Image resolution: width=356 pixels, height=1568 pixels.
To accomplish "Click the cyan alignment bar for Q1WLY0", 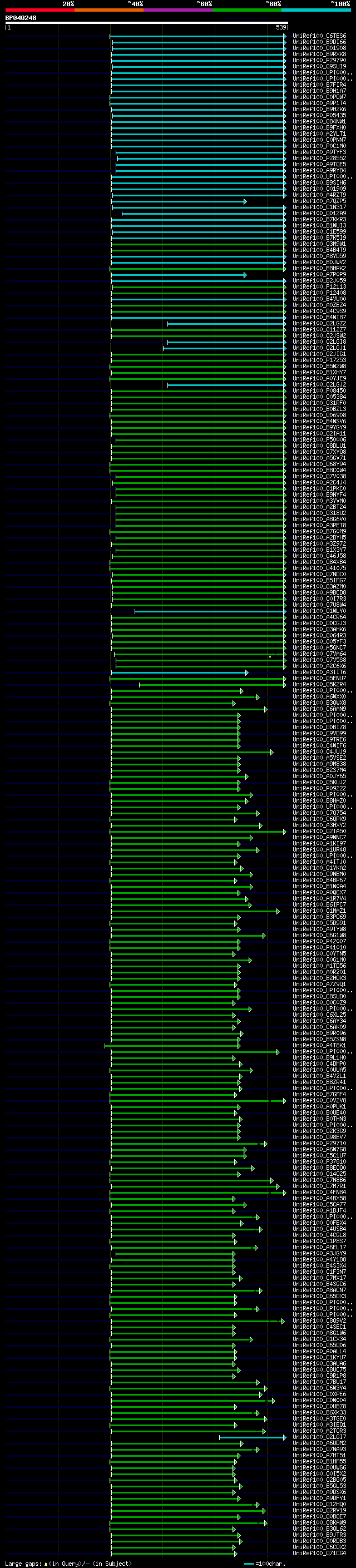I will (x=211, y=611).
